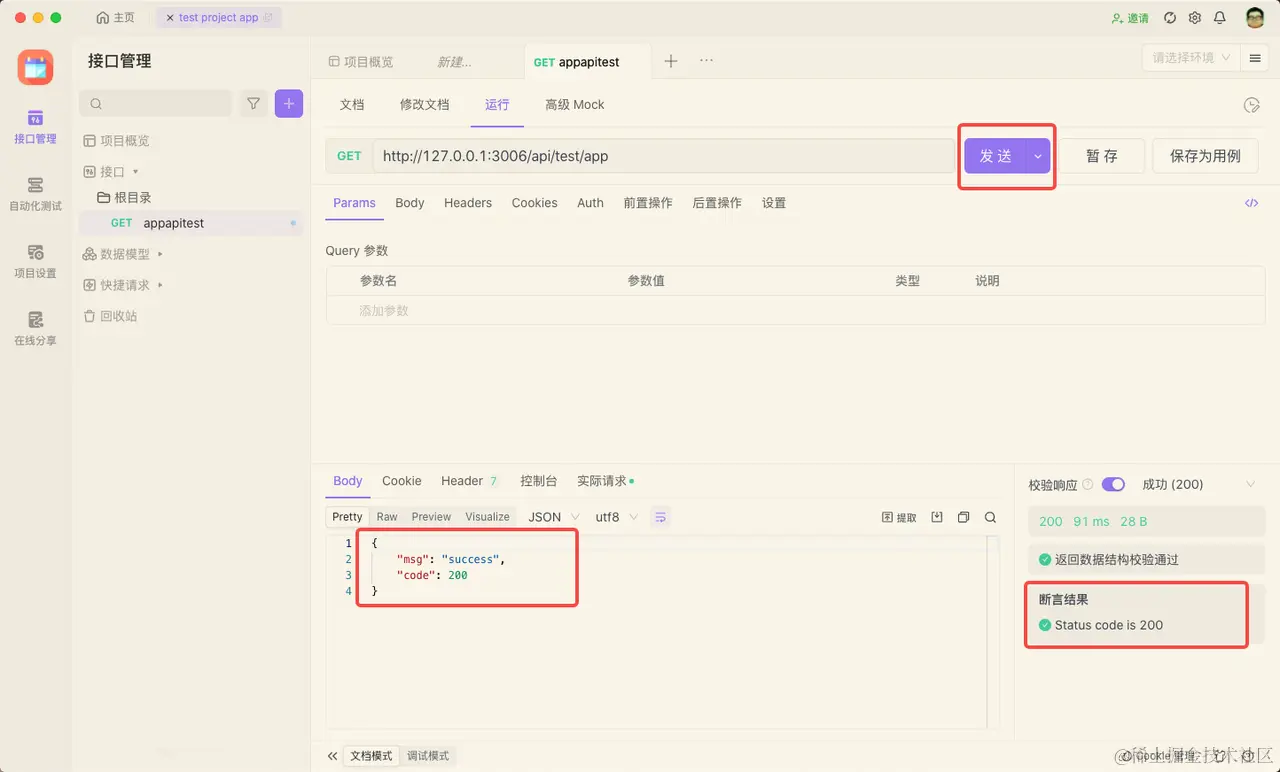
Task: Open the Body request tab
Action: [410, 203]
